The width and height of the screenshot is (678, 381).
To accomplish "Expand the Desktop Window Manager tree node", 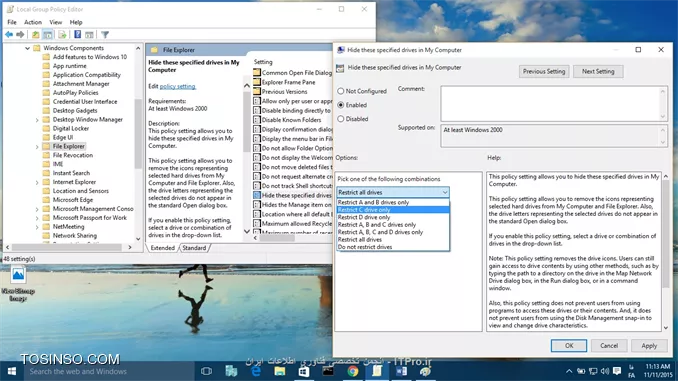I will pos(37,120).
